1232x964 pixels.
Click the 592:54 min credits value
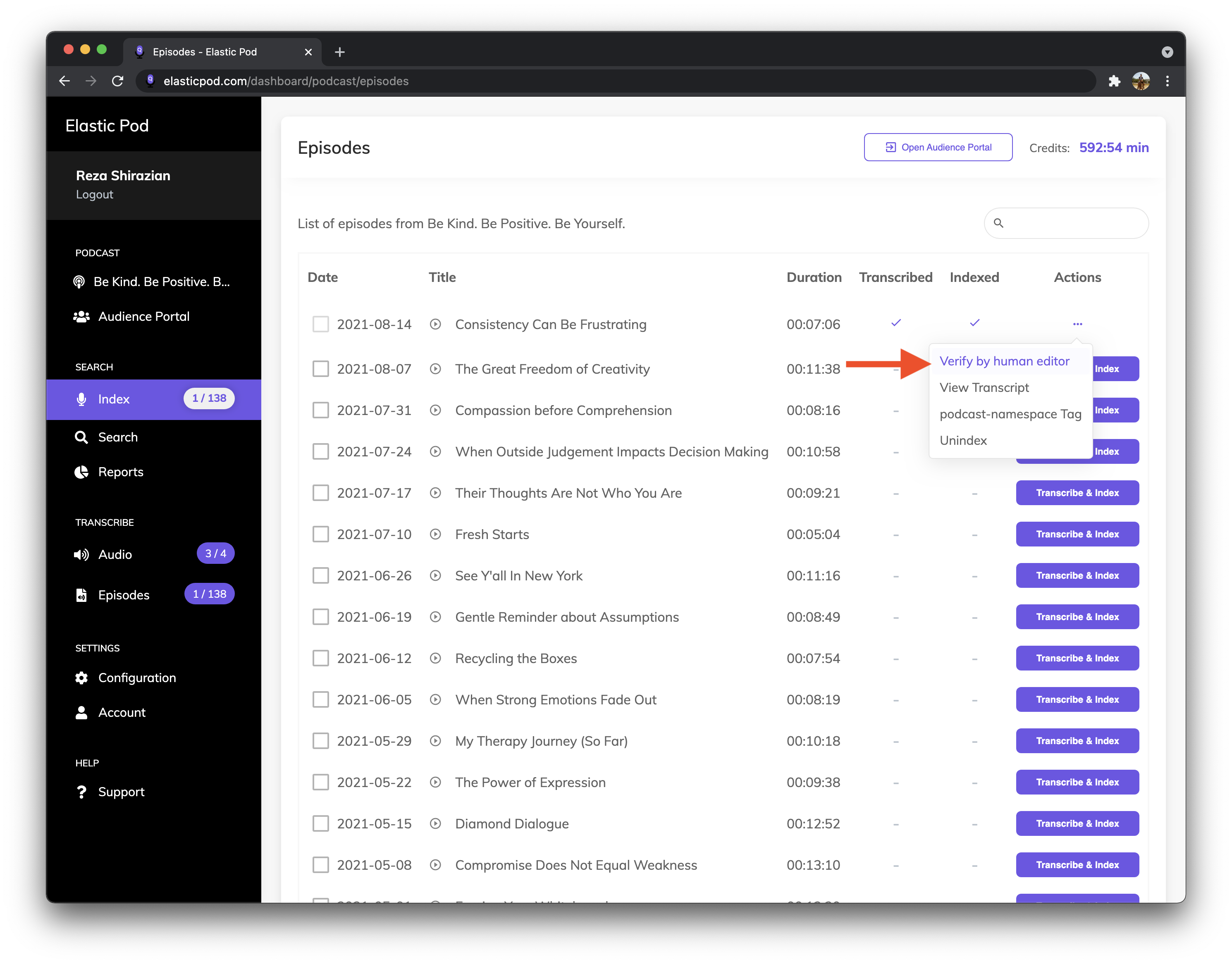tap(1113, 147)
